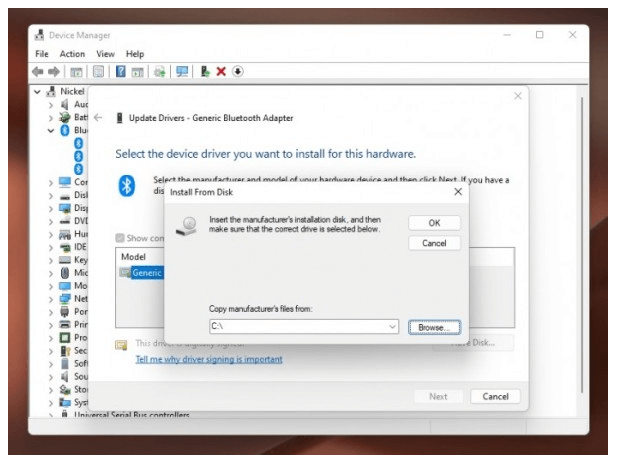Select the Processors icon in device tree
620x463 pixels.
64,338
